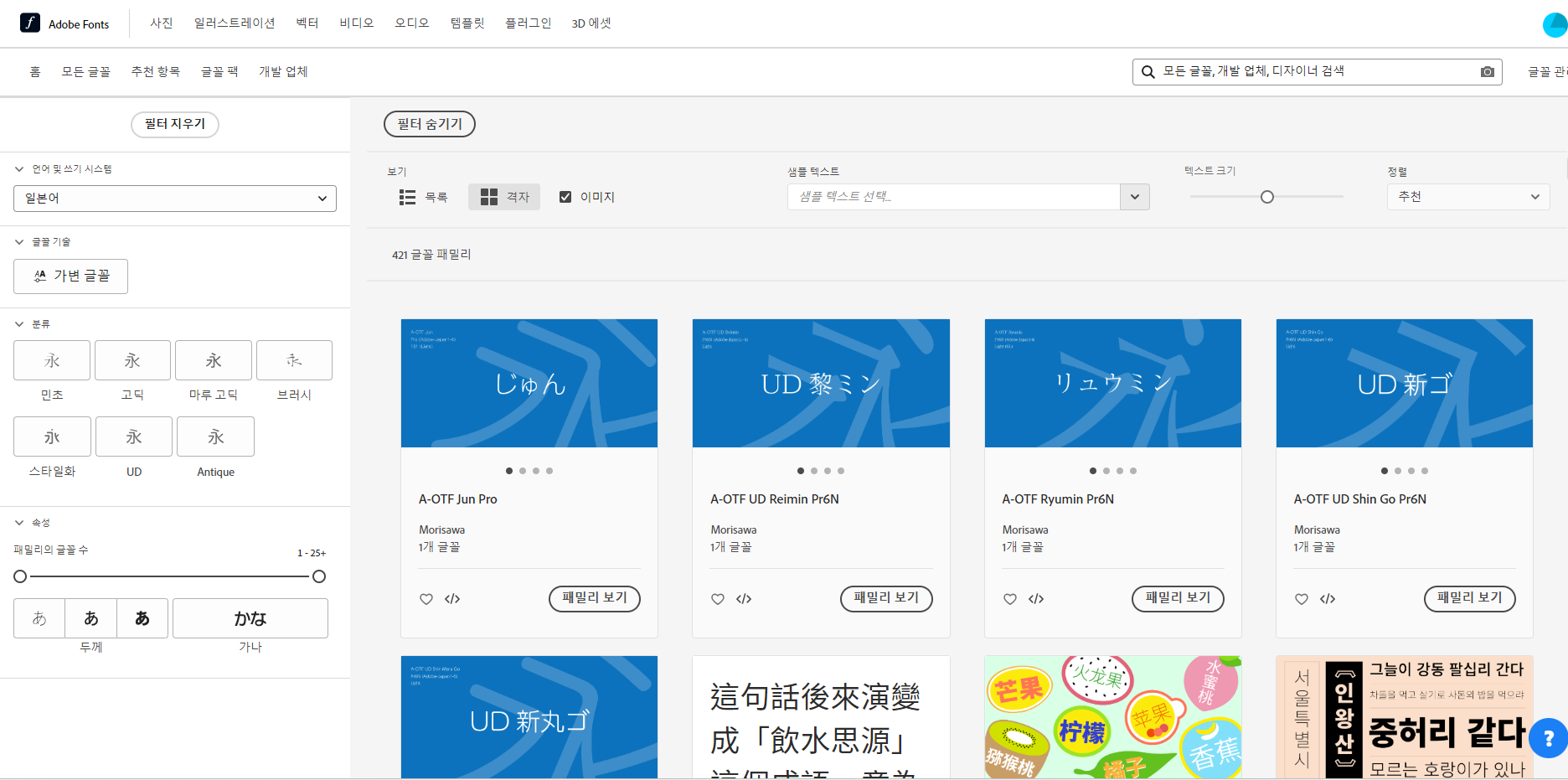Open the 샘플 텍스트 selection dropdown
Screen dimensions: 1568x780
click(x=967, y=197)
